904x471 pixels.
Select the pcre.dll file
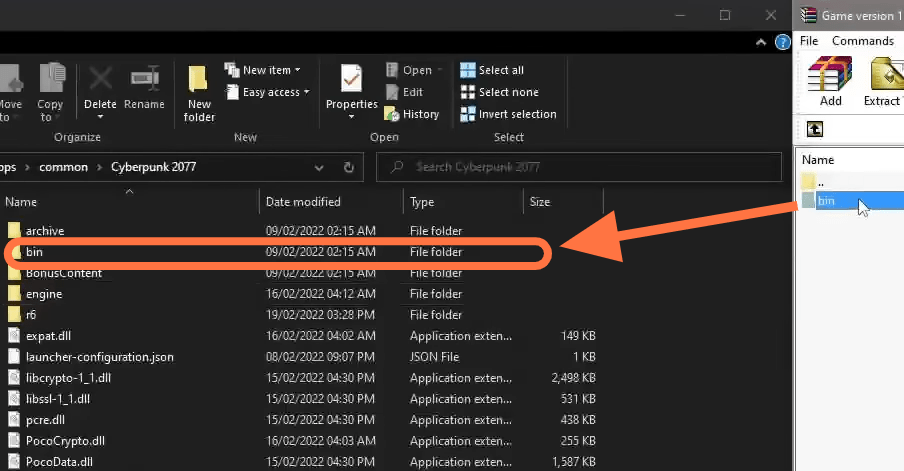click(x=45, y=420)
